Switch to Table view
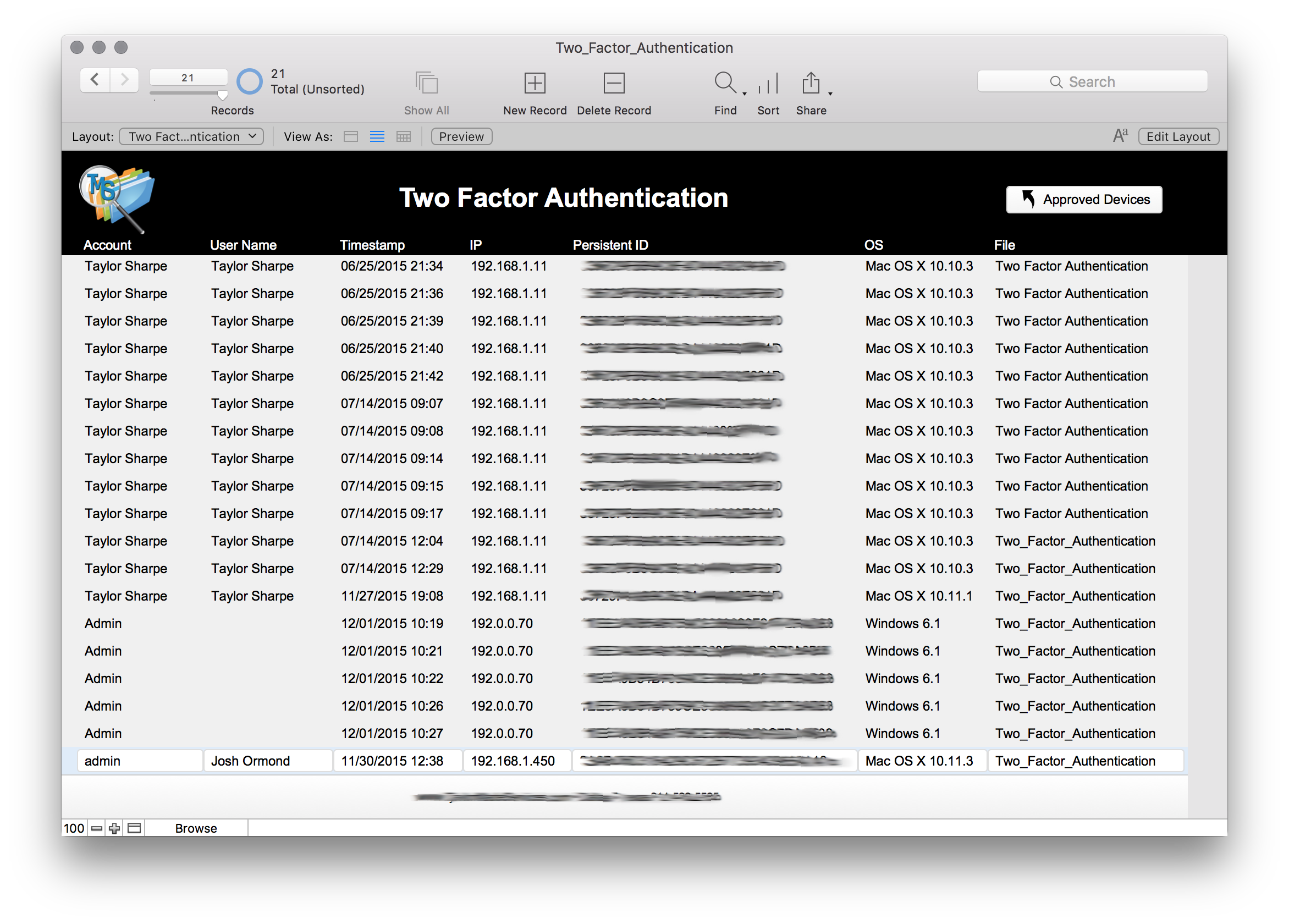 pos(403,137)
